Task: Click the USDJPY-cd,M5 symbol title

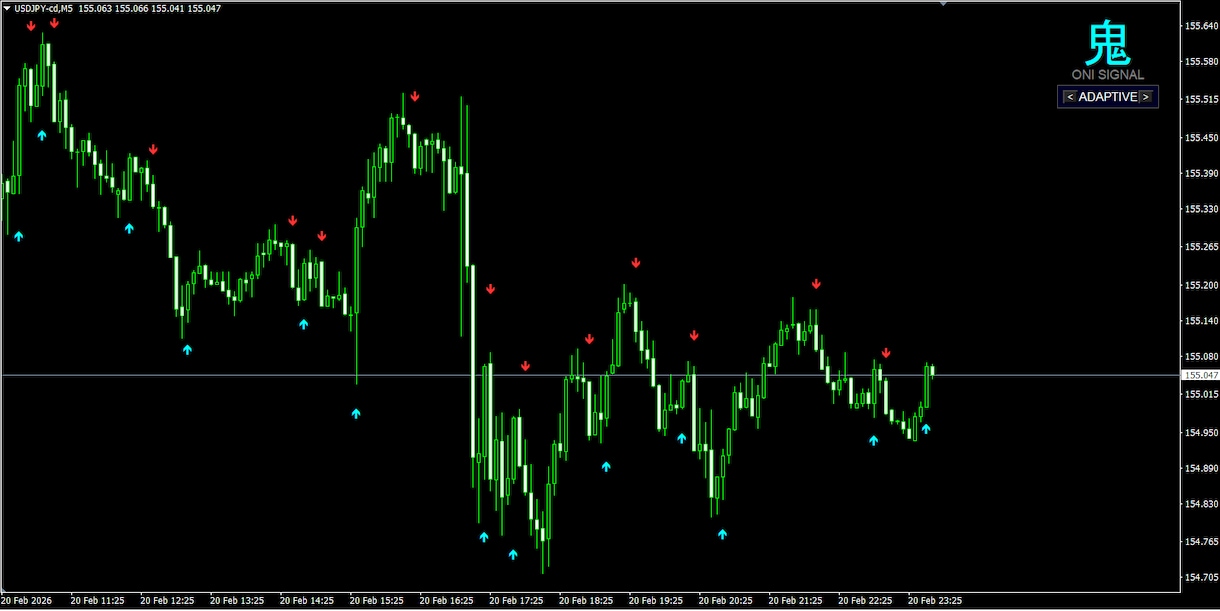Action: point(43,8)
